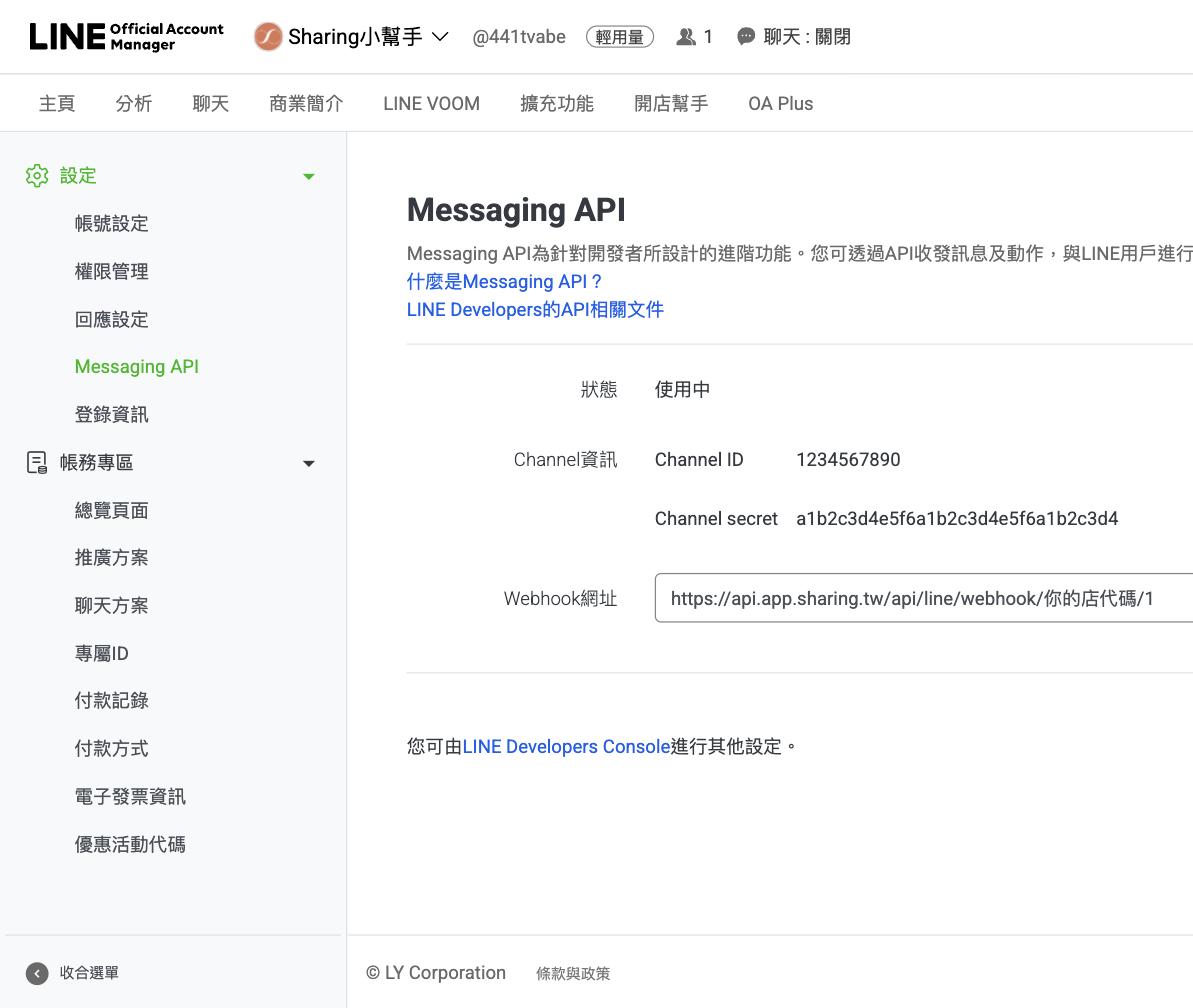Viewport: 1193px width, 1008px height.
Task: Open the 商業簡介 tab
Action: [306, 103]
